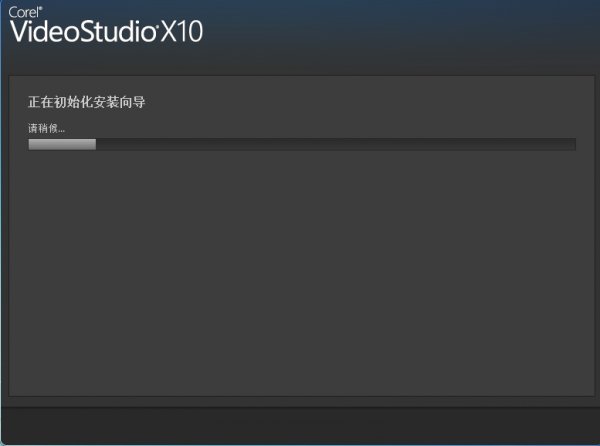
Task: Click the 请稍候... status text
Action: click(x=46, y=128)
